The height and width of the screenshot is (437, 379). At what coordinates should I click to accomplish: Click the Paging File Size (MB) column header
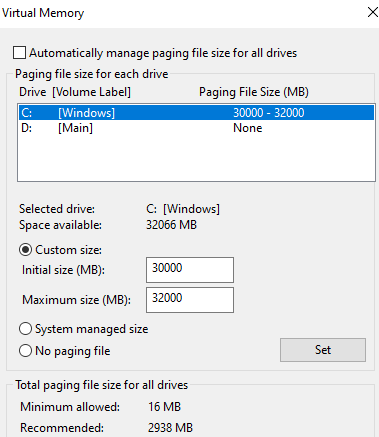tap(254, 92)
